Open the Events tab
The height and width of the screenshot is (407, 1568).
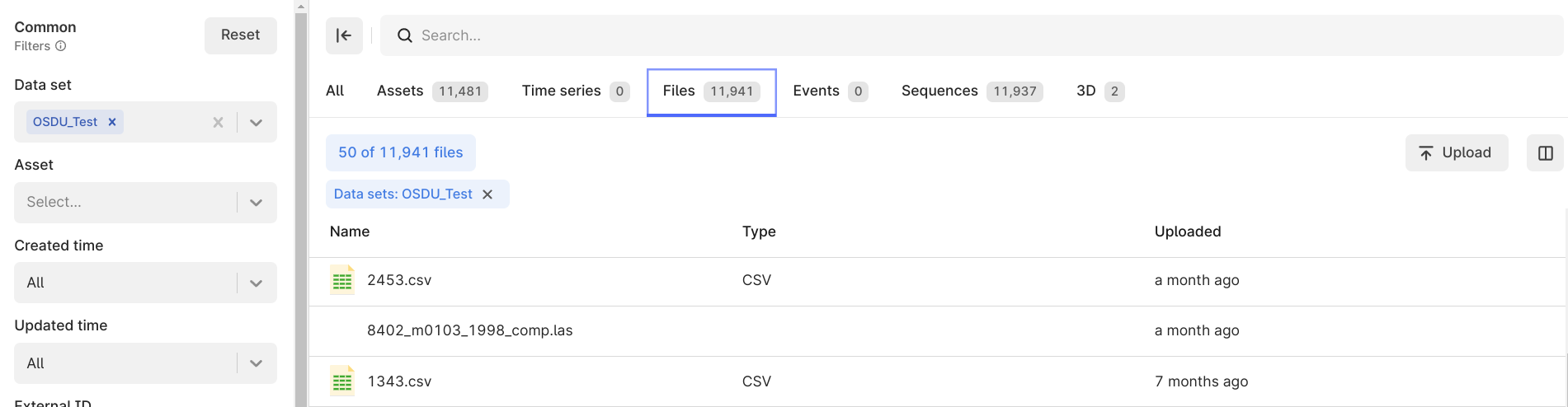[830, 91]
